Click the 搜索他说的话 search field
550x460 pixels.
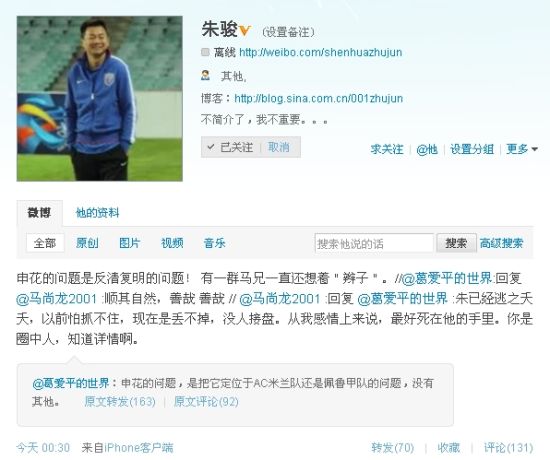[374, 243]
